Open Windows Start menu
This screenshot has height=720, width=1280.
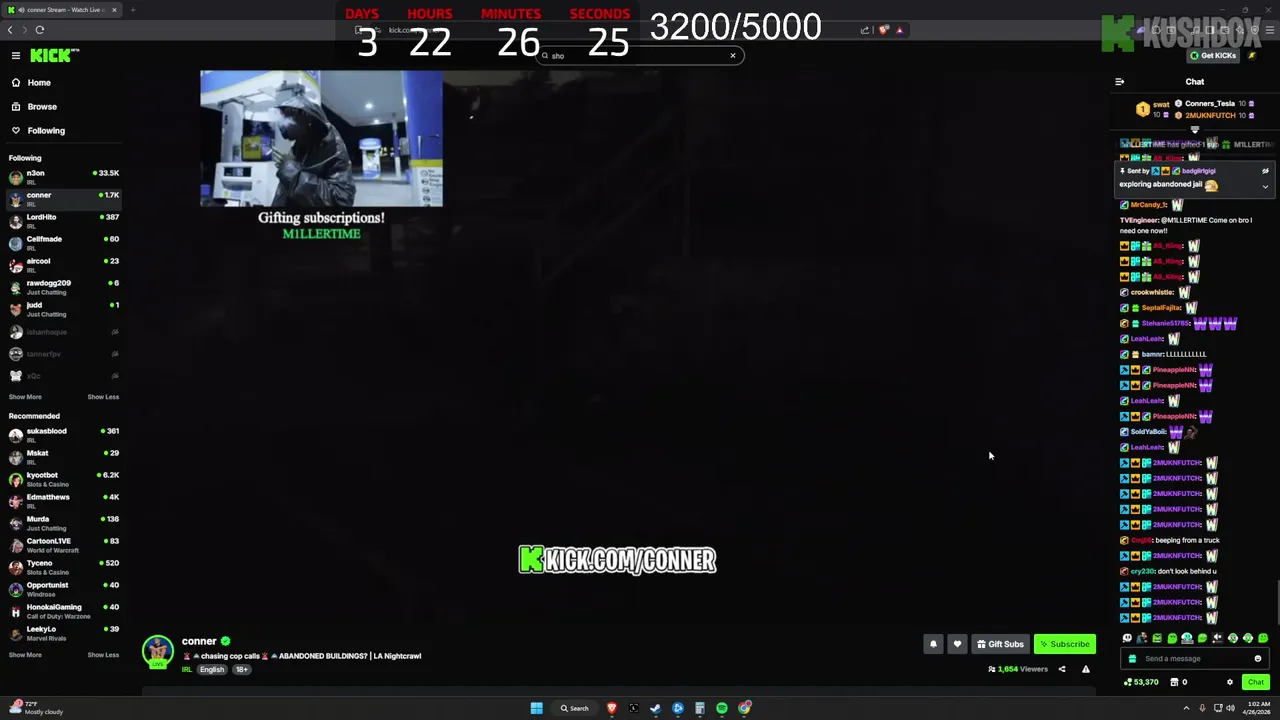click(x=537, y=708)
